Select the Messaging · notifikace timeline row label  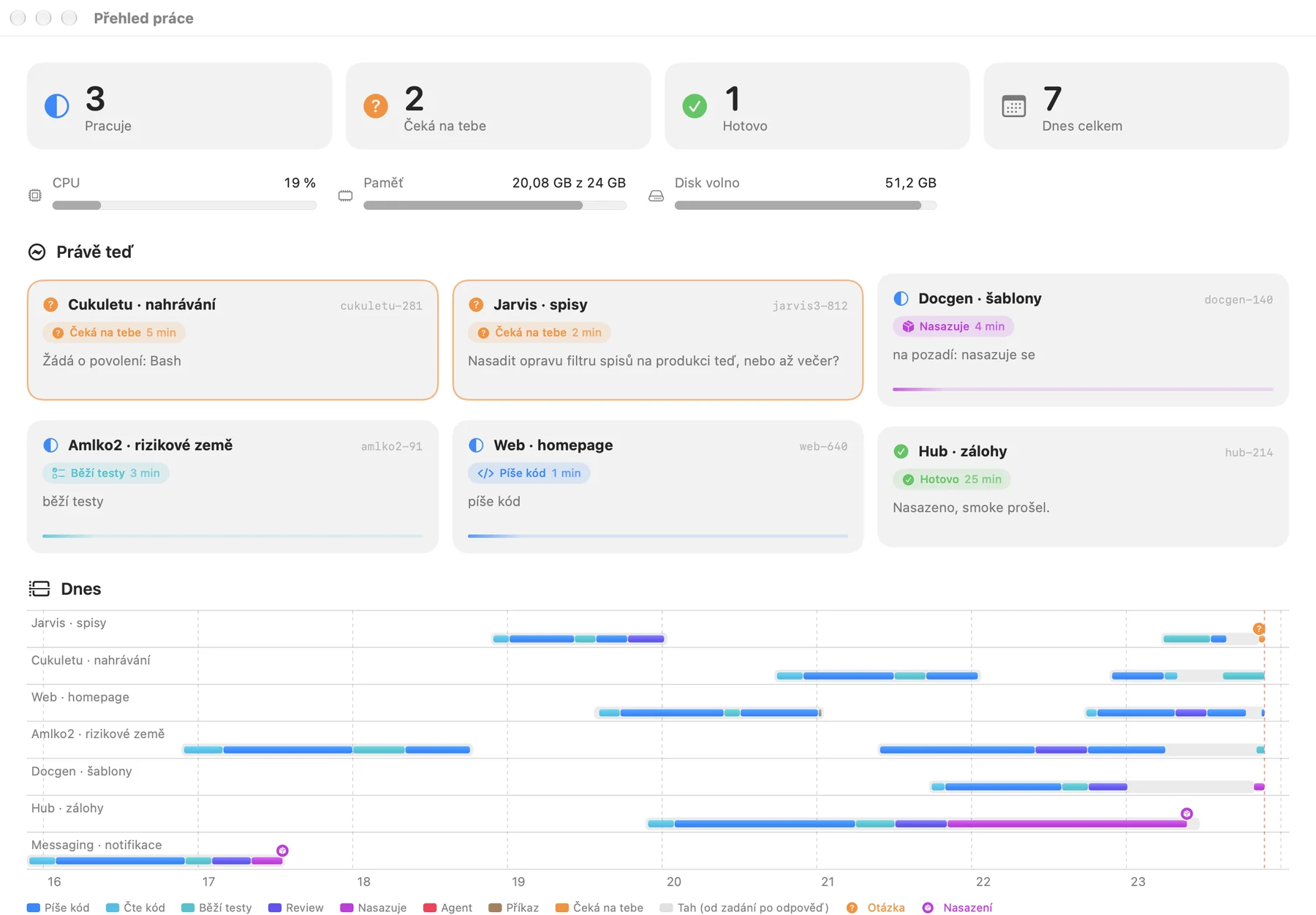coord(97,845)
